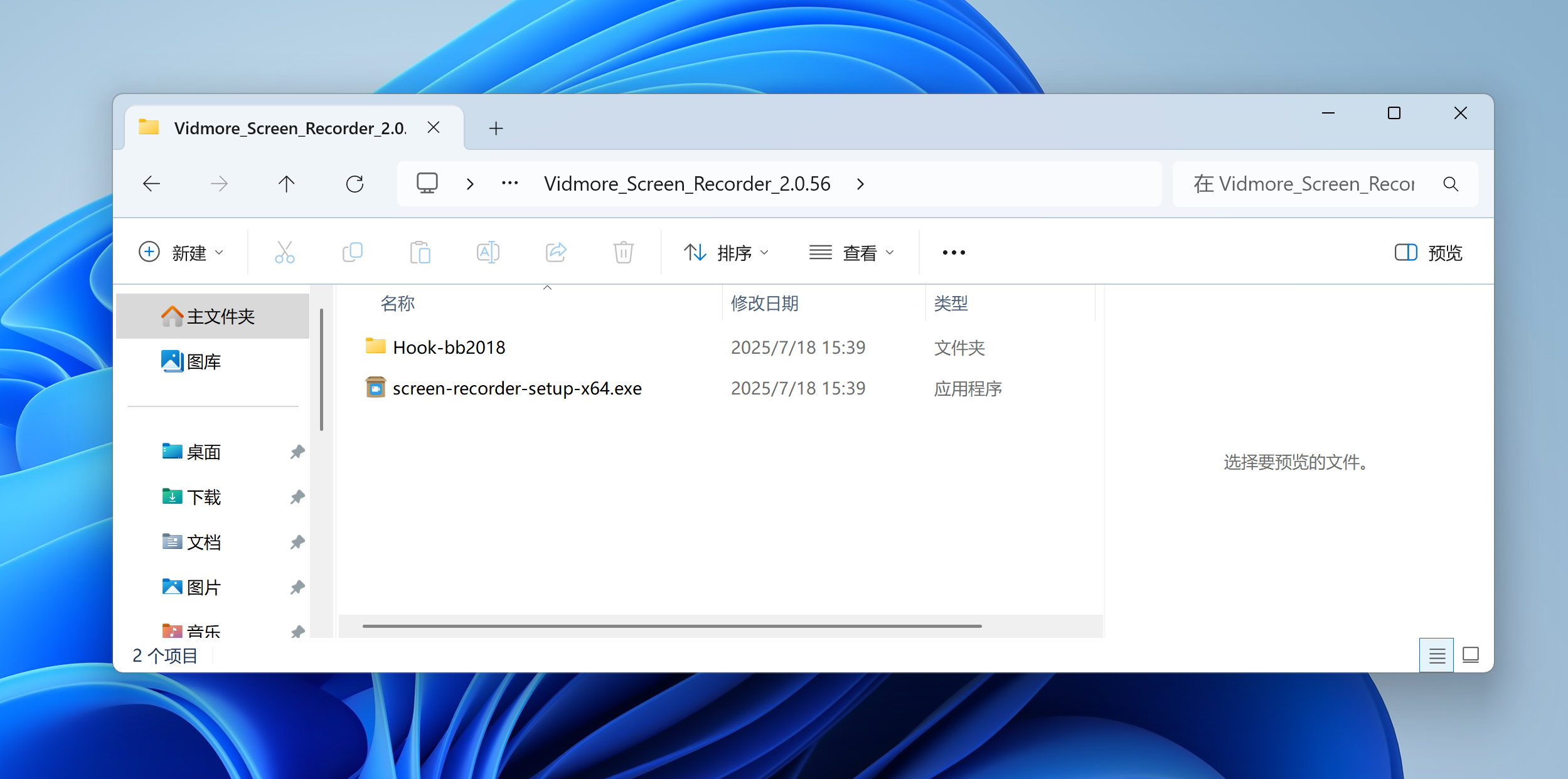The width and height of the screenshot is (1568, 779).
Task: Click the Delete trash can icon
Action: (x=623, y=253)
